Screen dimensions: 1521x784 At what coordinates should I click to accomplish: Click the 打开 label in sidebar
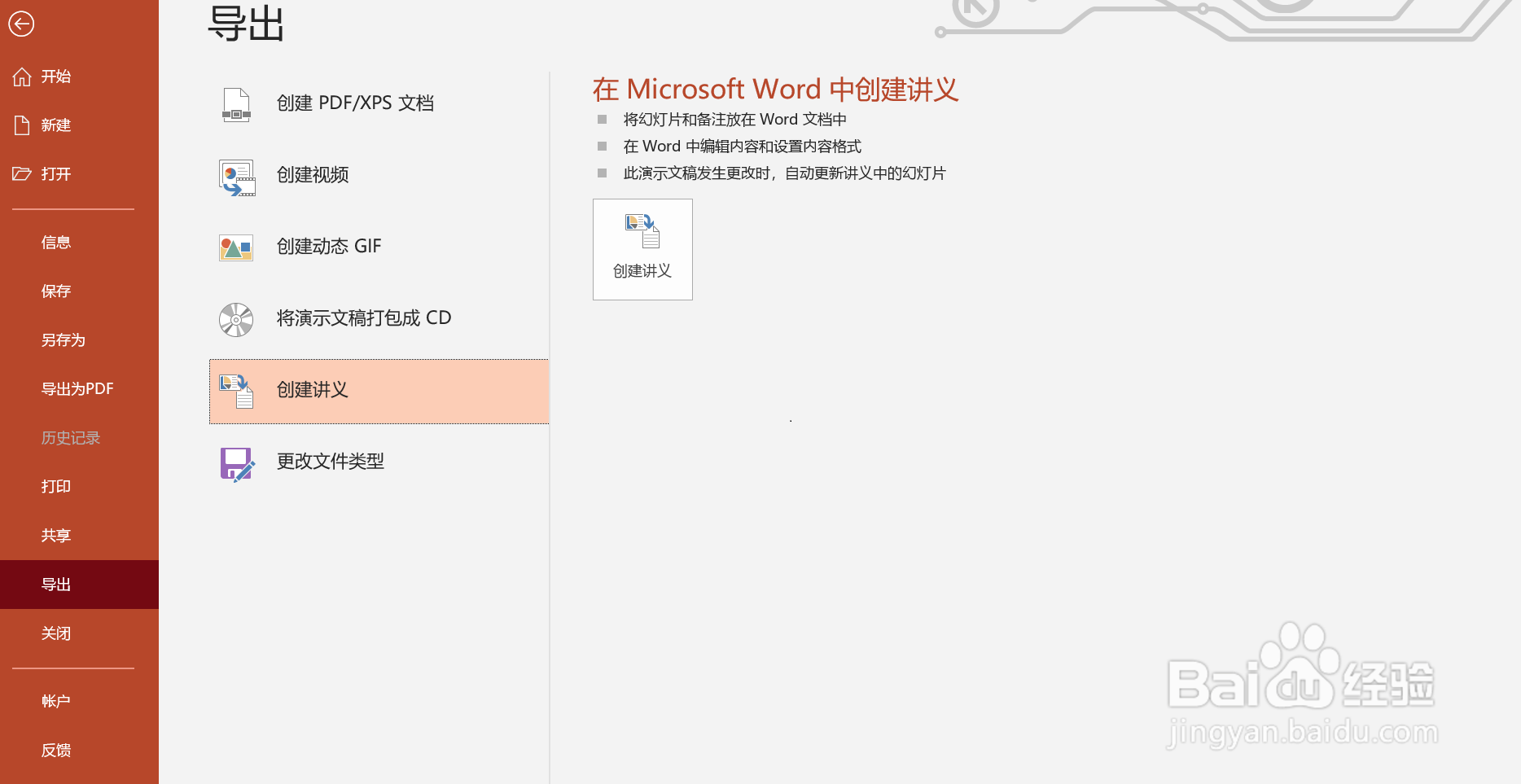(56, 174)
